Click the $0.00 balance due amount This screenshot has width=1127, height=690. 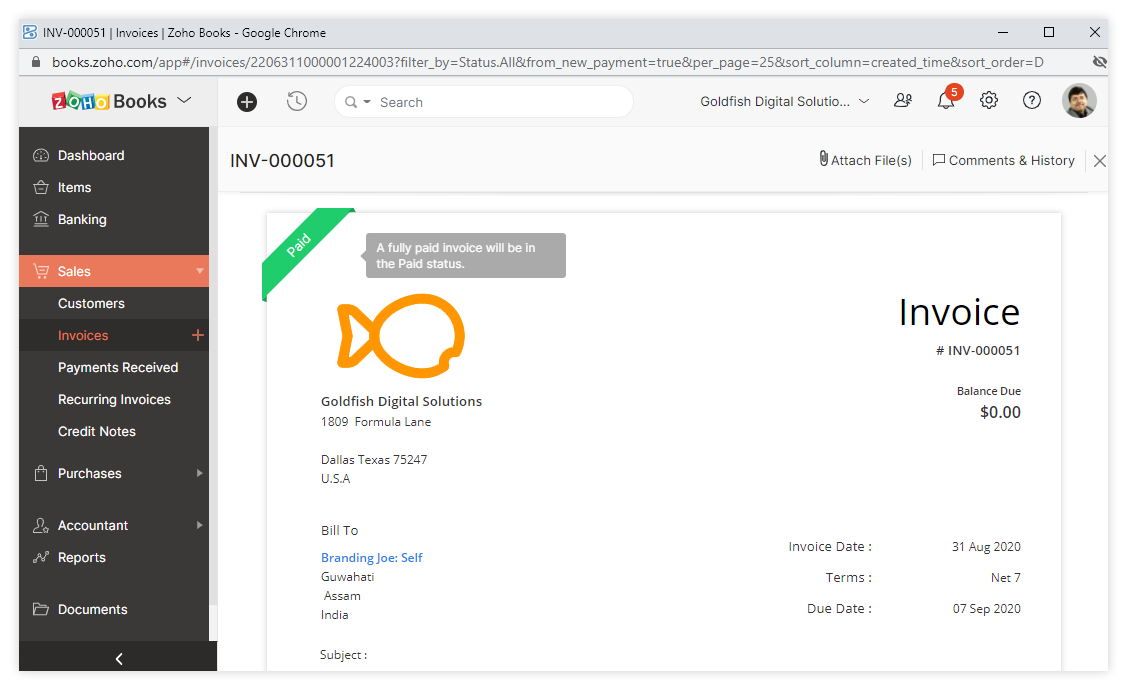[1000, 412]
